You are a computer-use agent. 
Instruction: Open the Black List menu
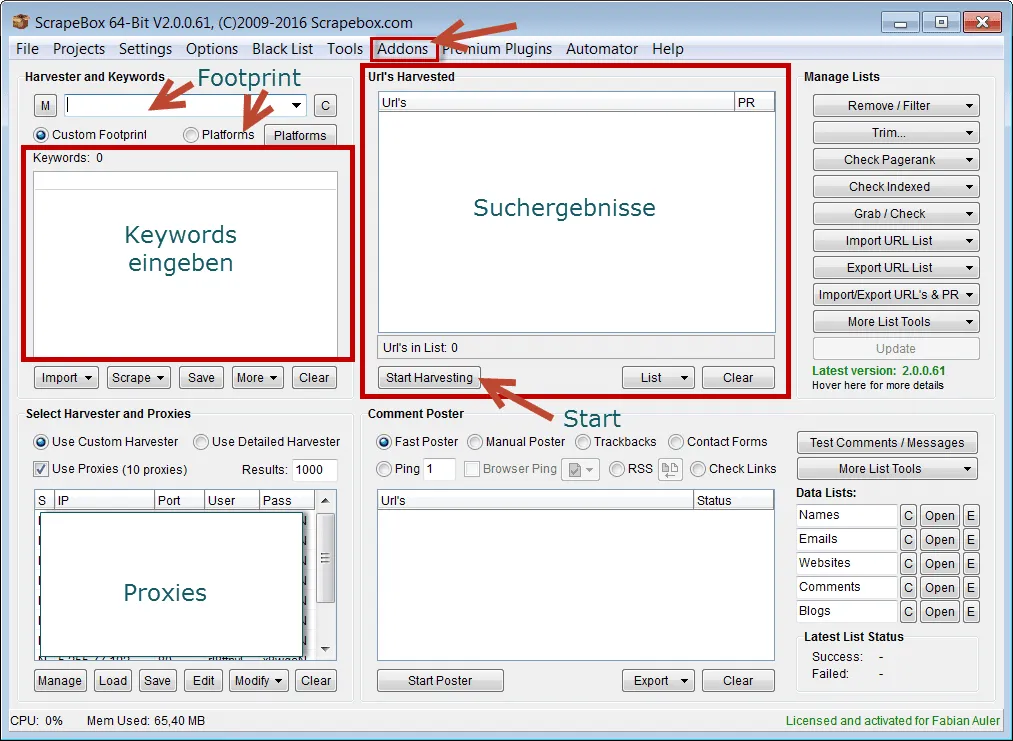point(282,49)
